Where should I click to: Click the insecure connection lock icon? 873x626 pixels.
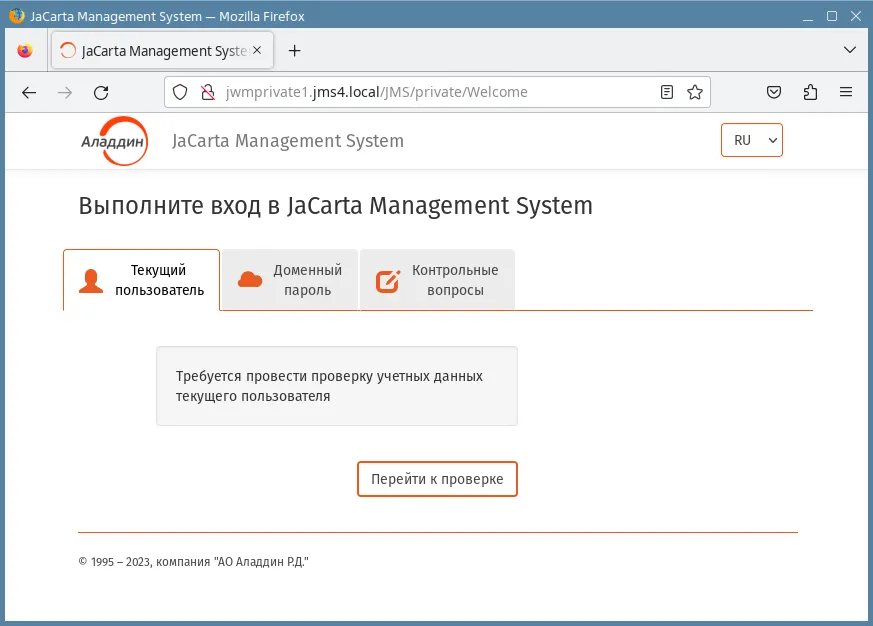(x=208, y=92)
